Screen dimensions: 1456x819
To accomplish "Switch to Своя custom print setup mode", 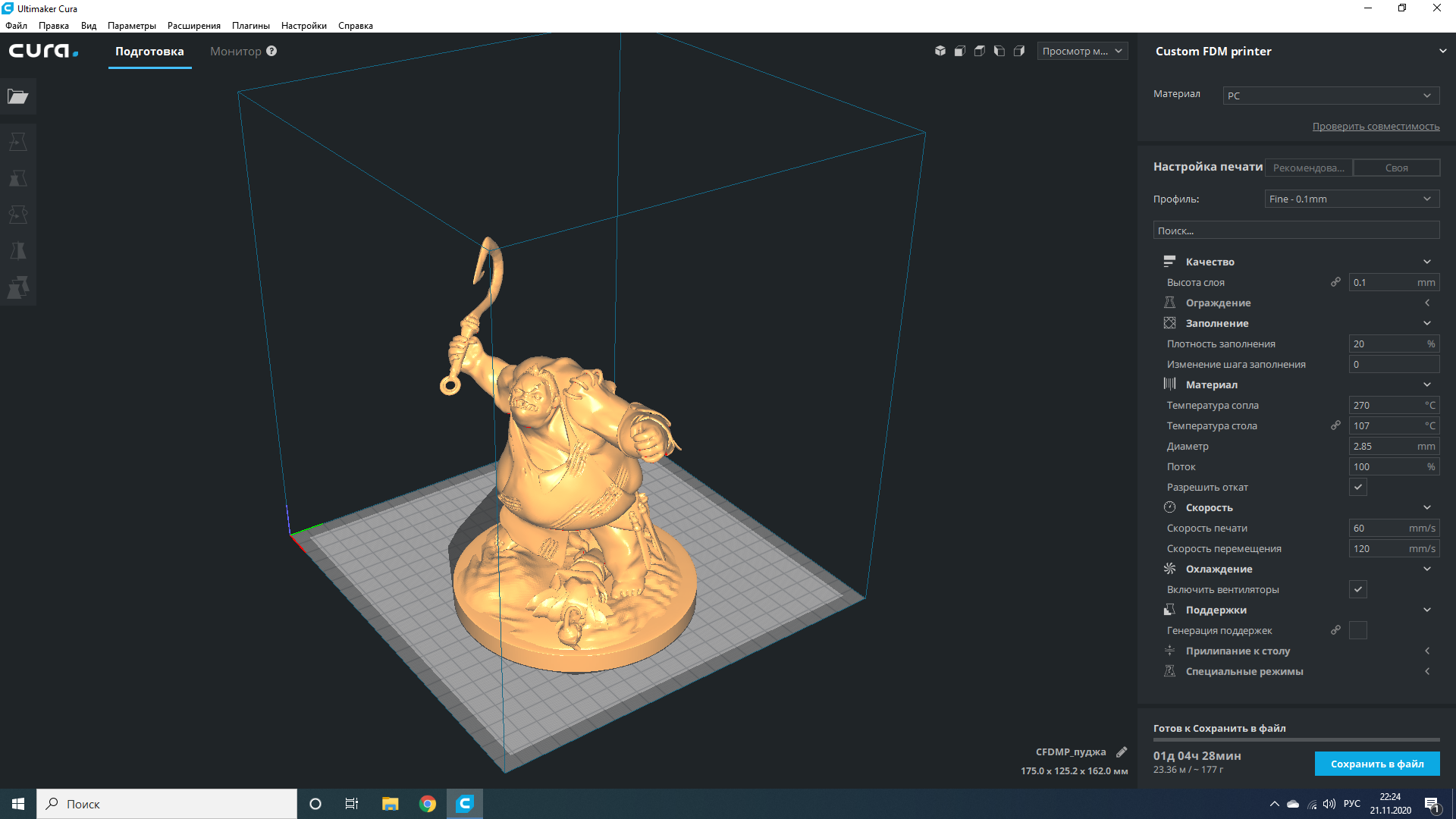I will pyautogui.click(x=1396, y=168).
